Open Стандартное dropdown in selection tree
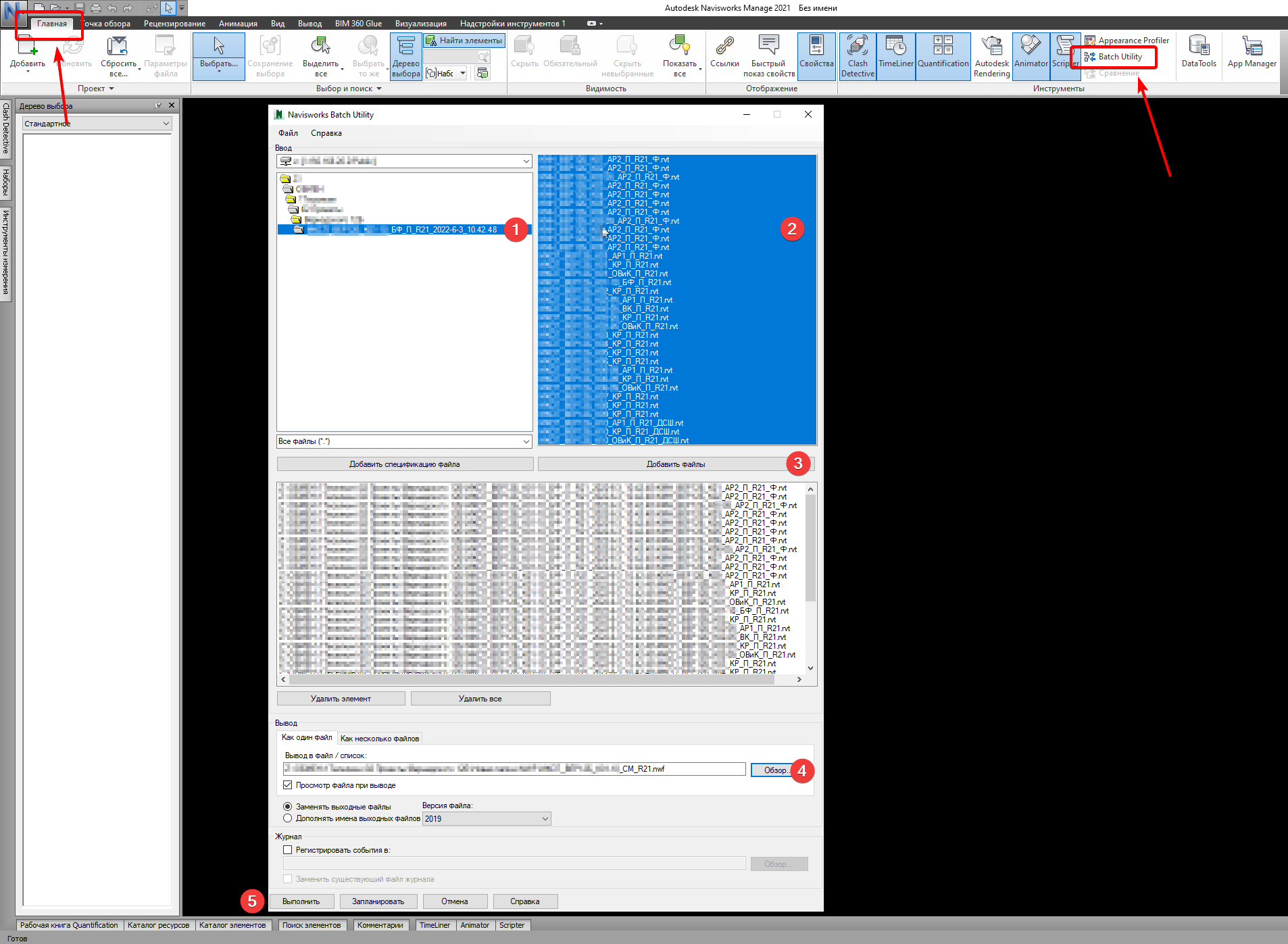Image resolution: width=1288 pixels, height=944 pixels. click(97, 124)
